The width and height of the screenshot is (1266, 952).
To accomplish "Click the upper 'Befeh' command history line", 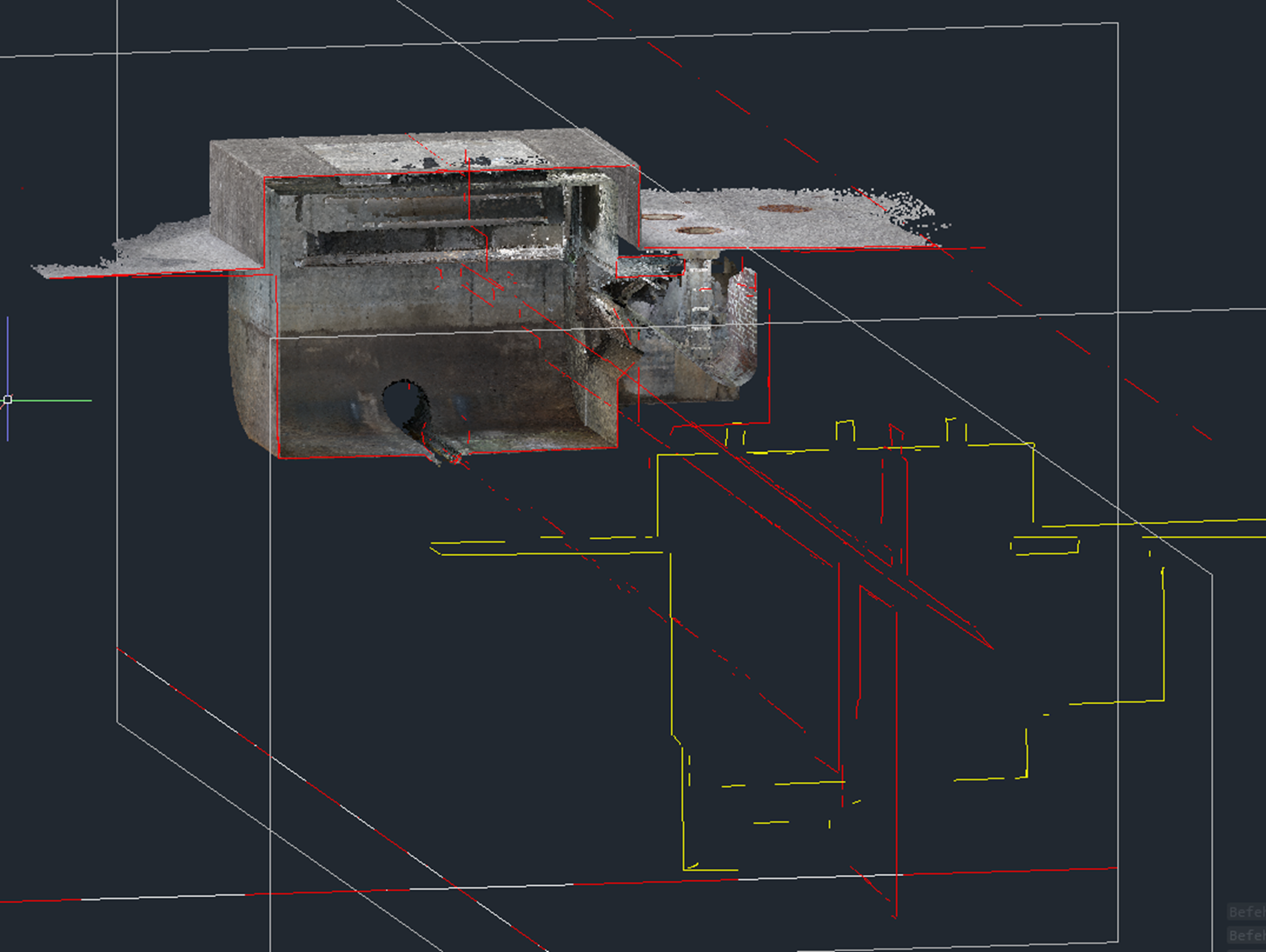I will coord(1246,912).
